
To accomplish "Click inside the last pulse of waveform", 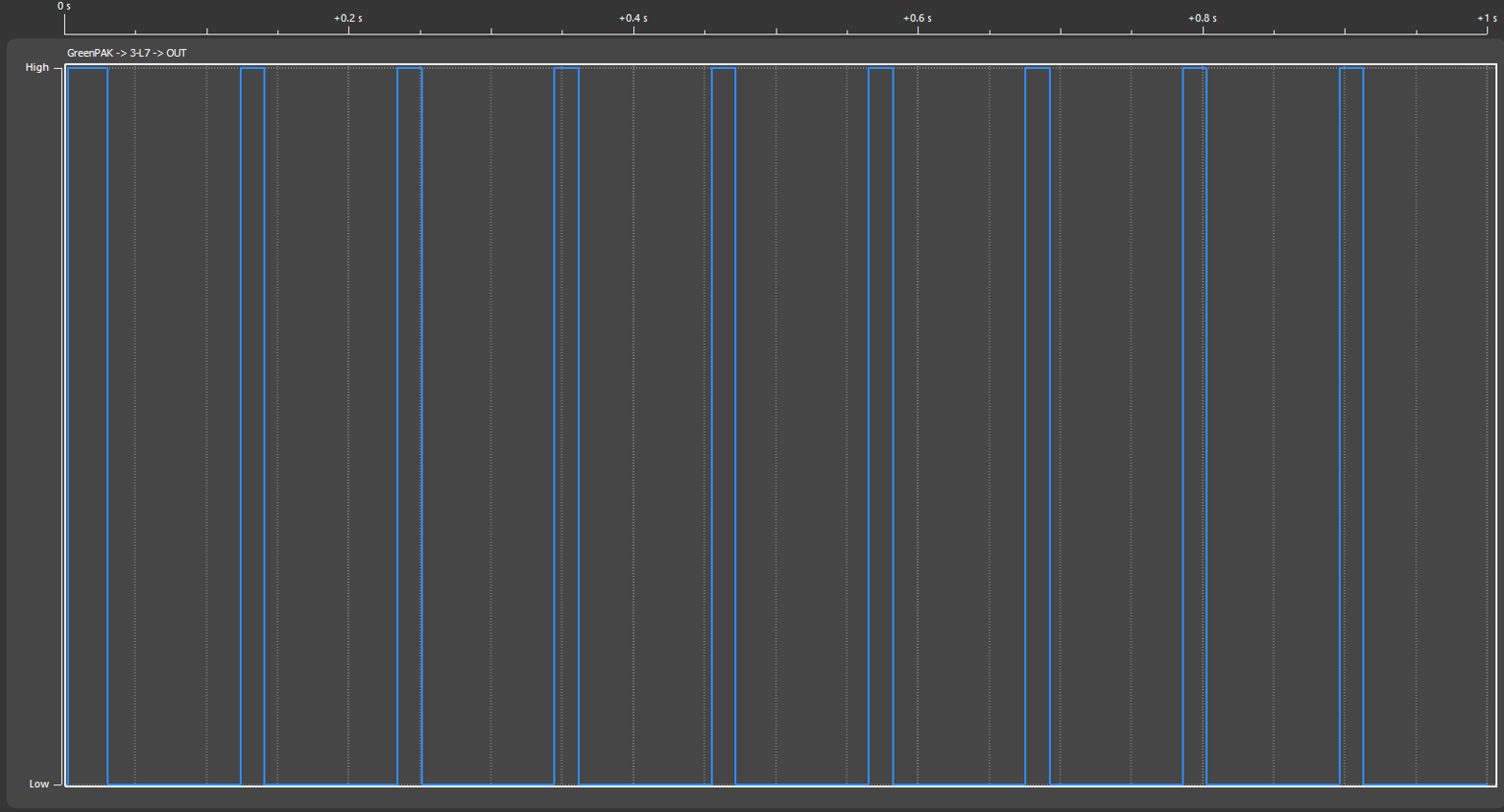I will [x=1352, y=423].
